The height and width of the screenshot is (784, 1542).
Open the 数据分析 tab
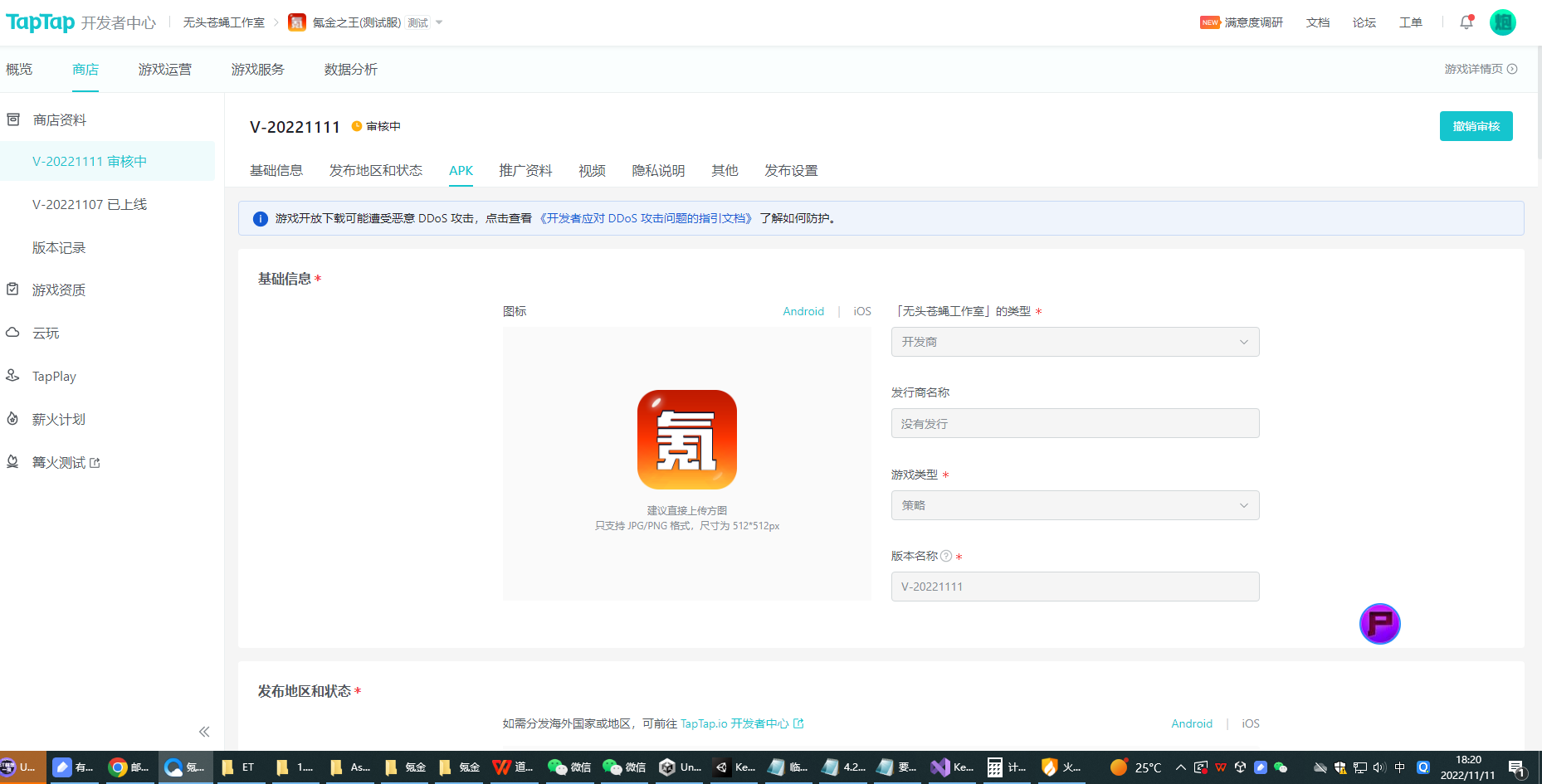click(x=351, y=70)
